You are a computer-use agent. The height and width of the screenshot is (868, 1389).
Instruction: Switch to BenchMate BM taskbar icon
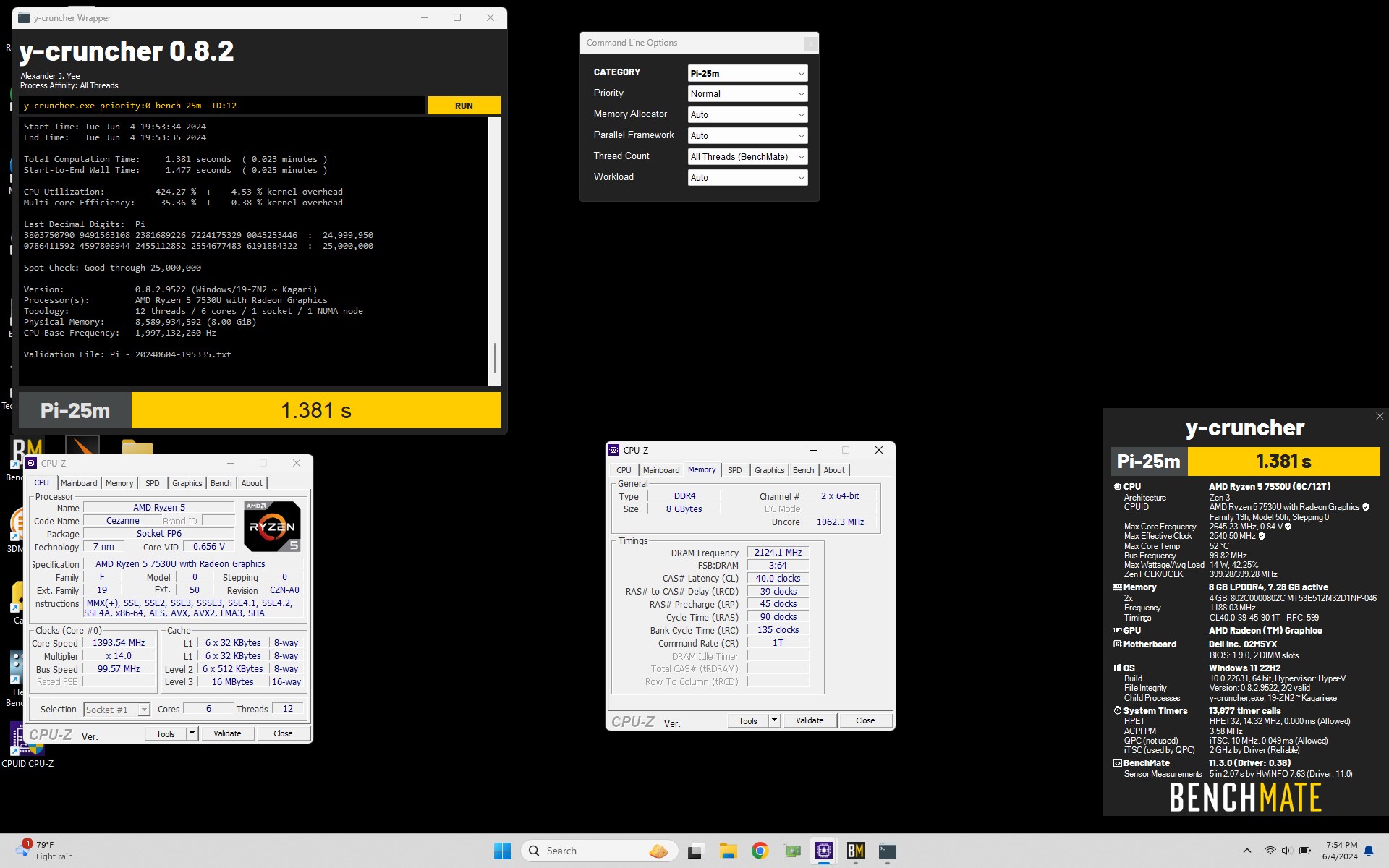[856, 851]
